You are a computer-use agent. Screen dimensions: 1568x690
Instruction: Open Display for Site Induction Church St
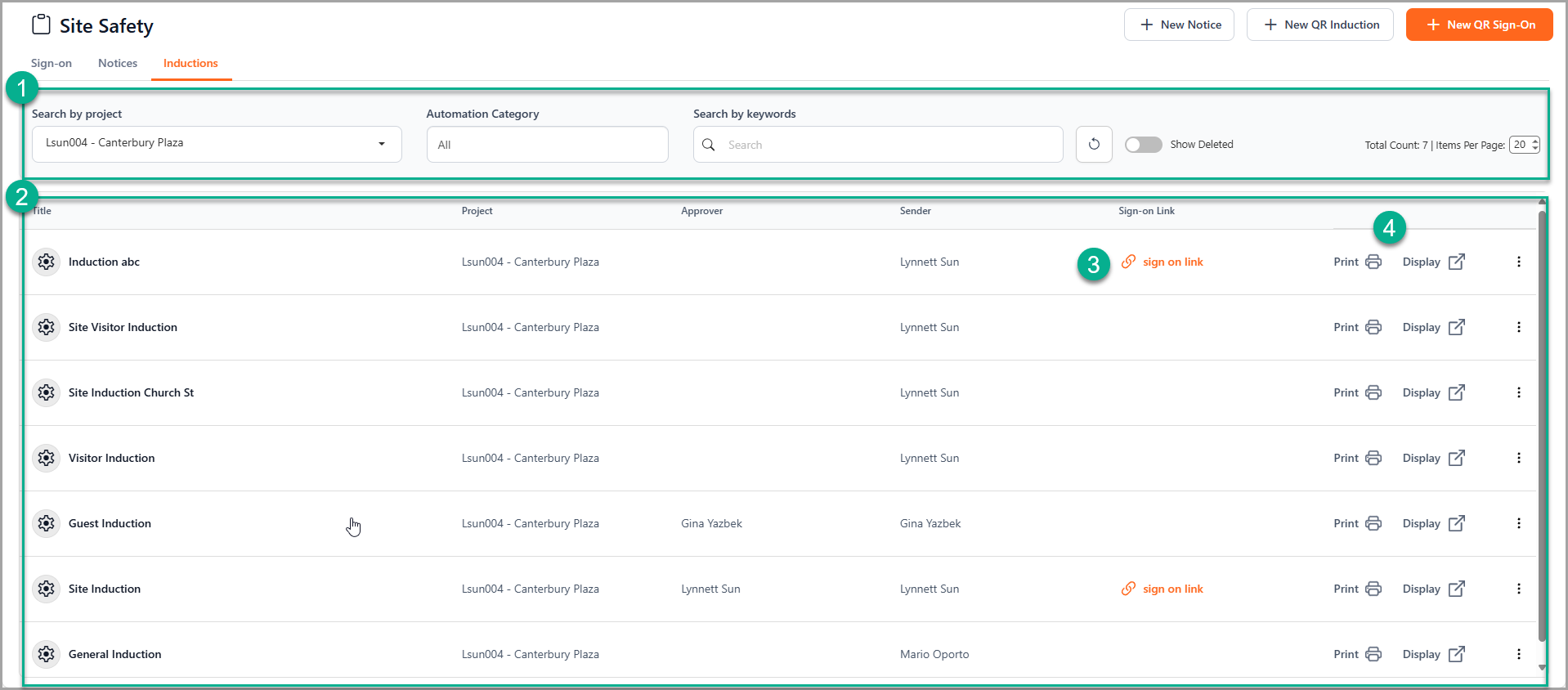(1433, 392)
